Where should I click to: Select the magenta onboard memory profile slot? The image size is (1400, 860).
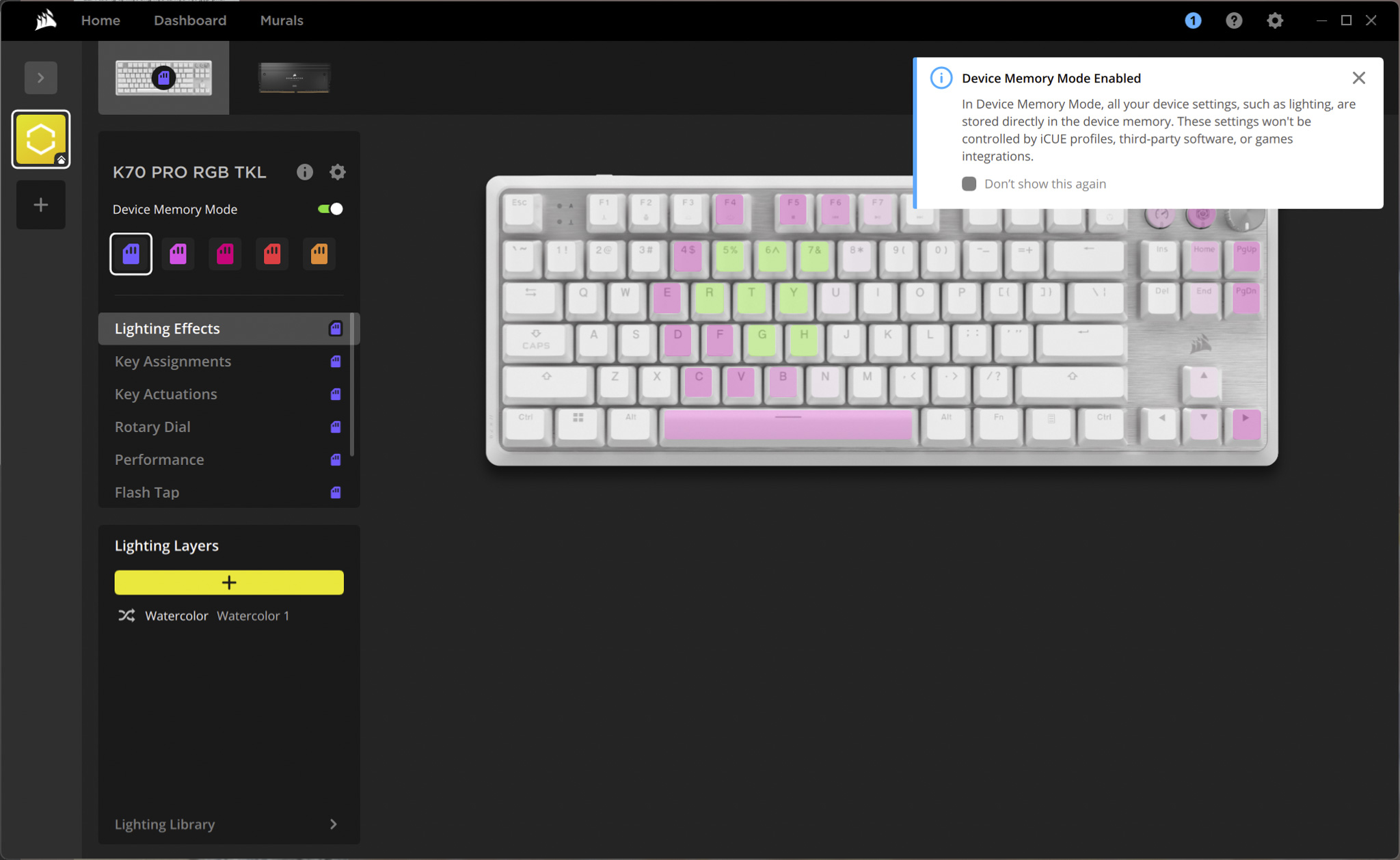[x=178, y=254]
